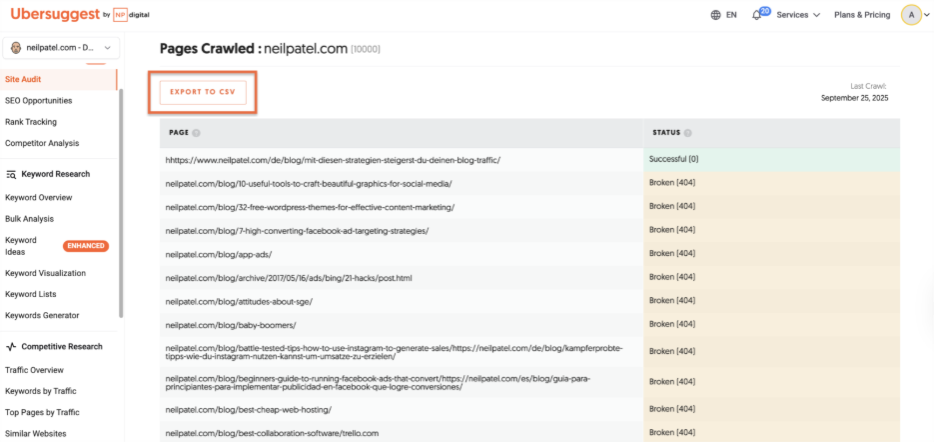The image size is (936, 442).
Task: Open Competitor Analysis
Action: (42, 143)
